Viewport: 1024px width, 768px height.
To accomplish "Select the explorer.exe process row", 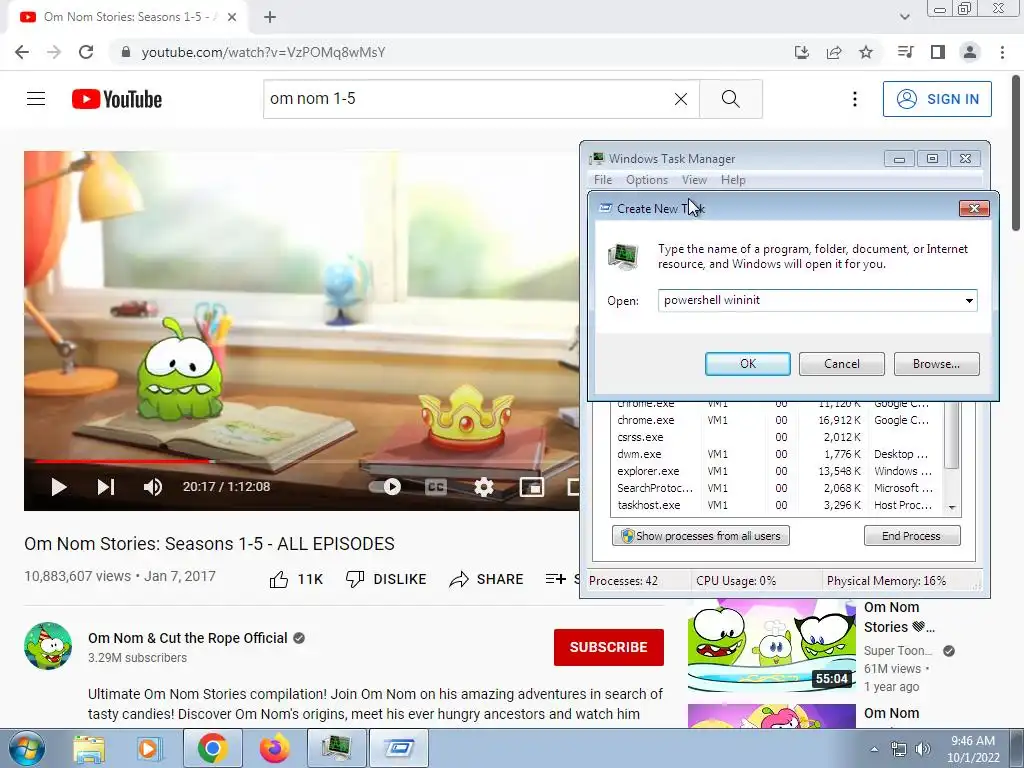I will pyautogui.click(x=777, y=471).
